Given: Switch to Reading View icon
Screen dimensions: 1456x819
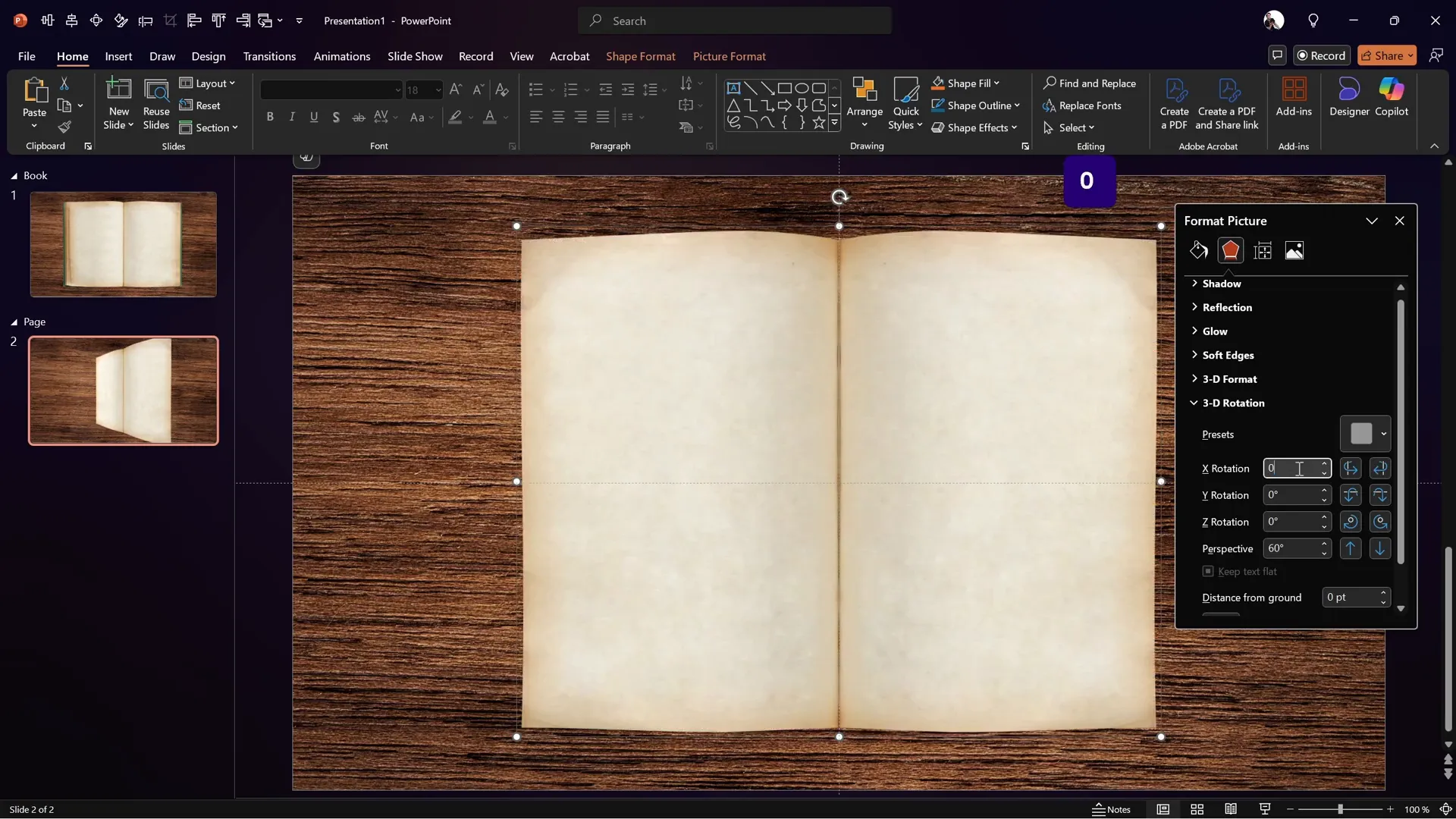Looking at the screenshot, I should [x=1231, y=809].
